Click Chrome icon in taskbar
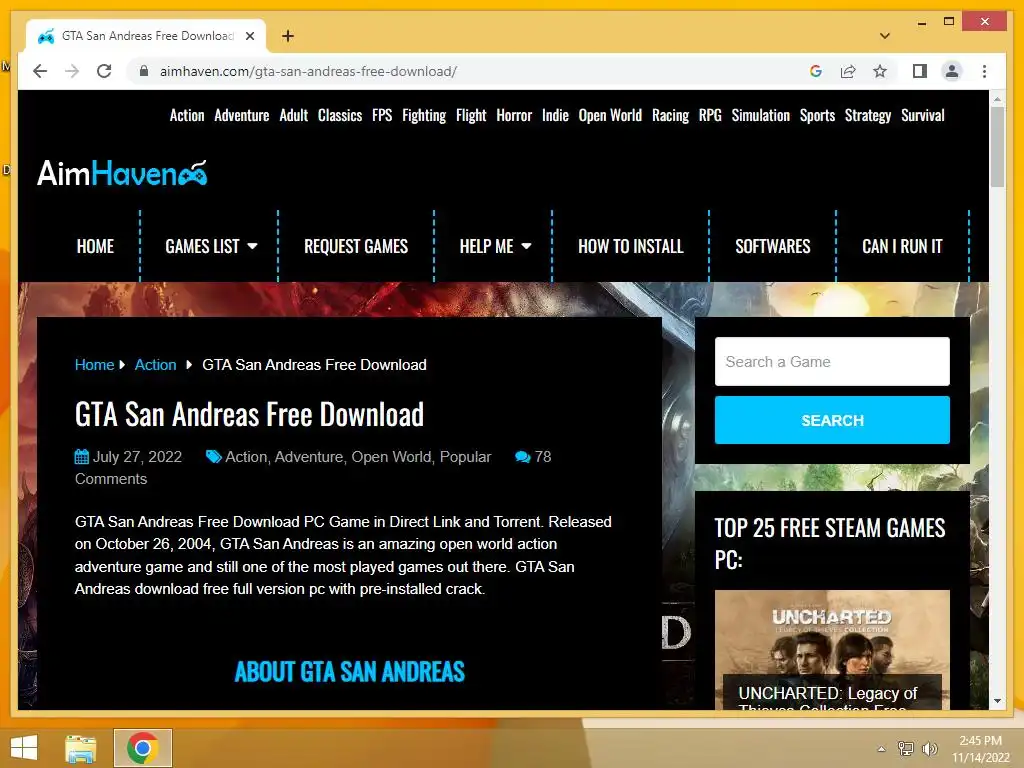 pos(143,748)
